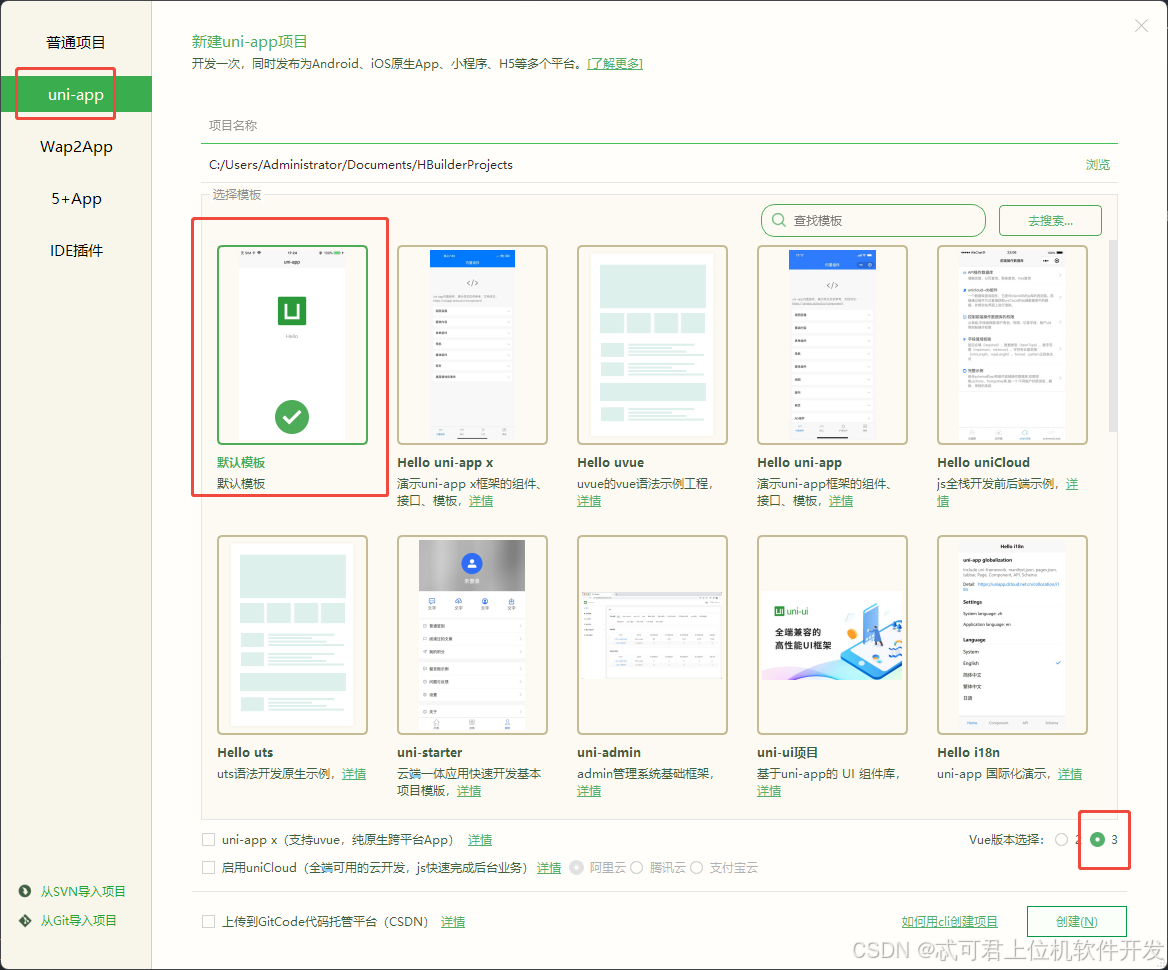Select the Hello uvue template thumbnail

tap(653, 345)
